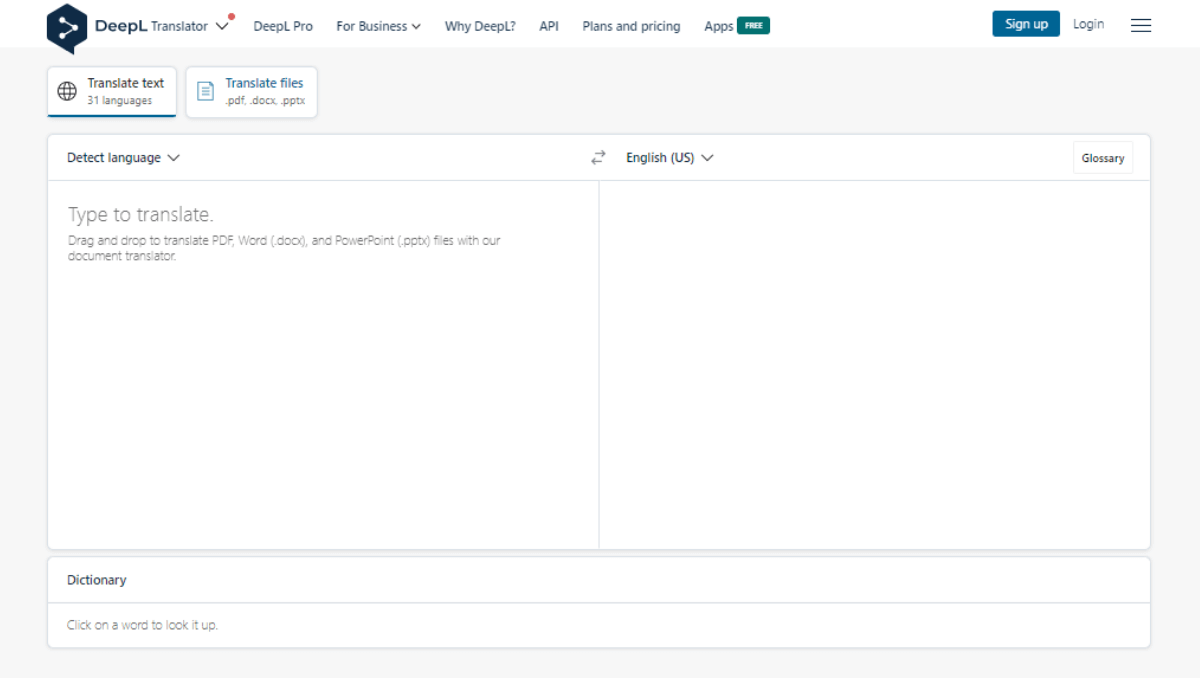This screenshot has height=678, width=1200.
Task: Click the Login link
Action: [x=1088, y=24]
